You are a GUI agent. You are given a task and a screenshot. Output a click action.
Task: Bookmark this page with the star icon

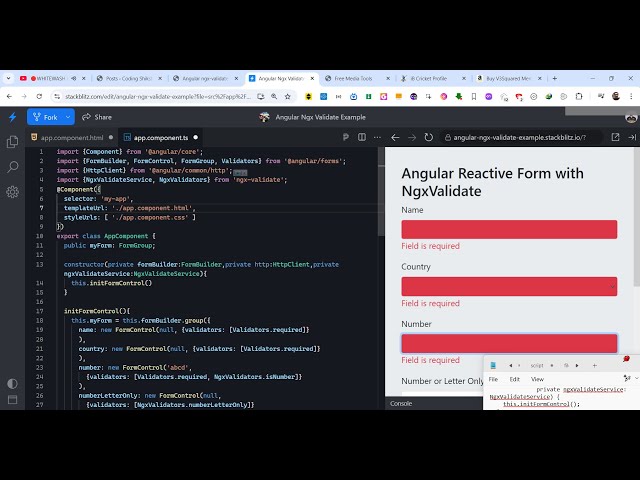coord(288,96)
